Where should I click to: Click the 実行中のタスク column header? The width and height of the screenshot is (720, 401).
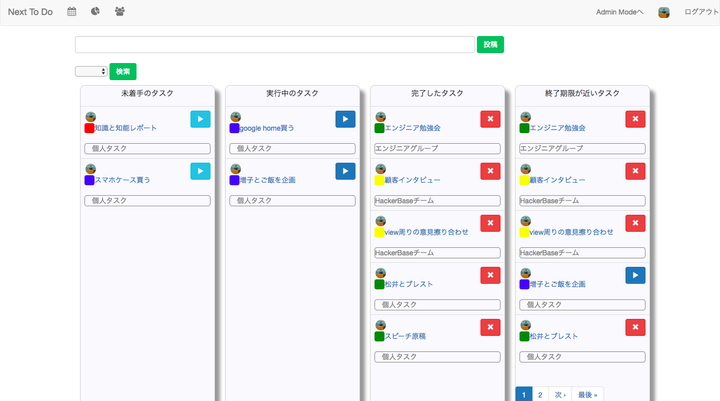pyautogui.click(x=292, y=93)
